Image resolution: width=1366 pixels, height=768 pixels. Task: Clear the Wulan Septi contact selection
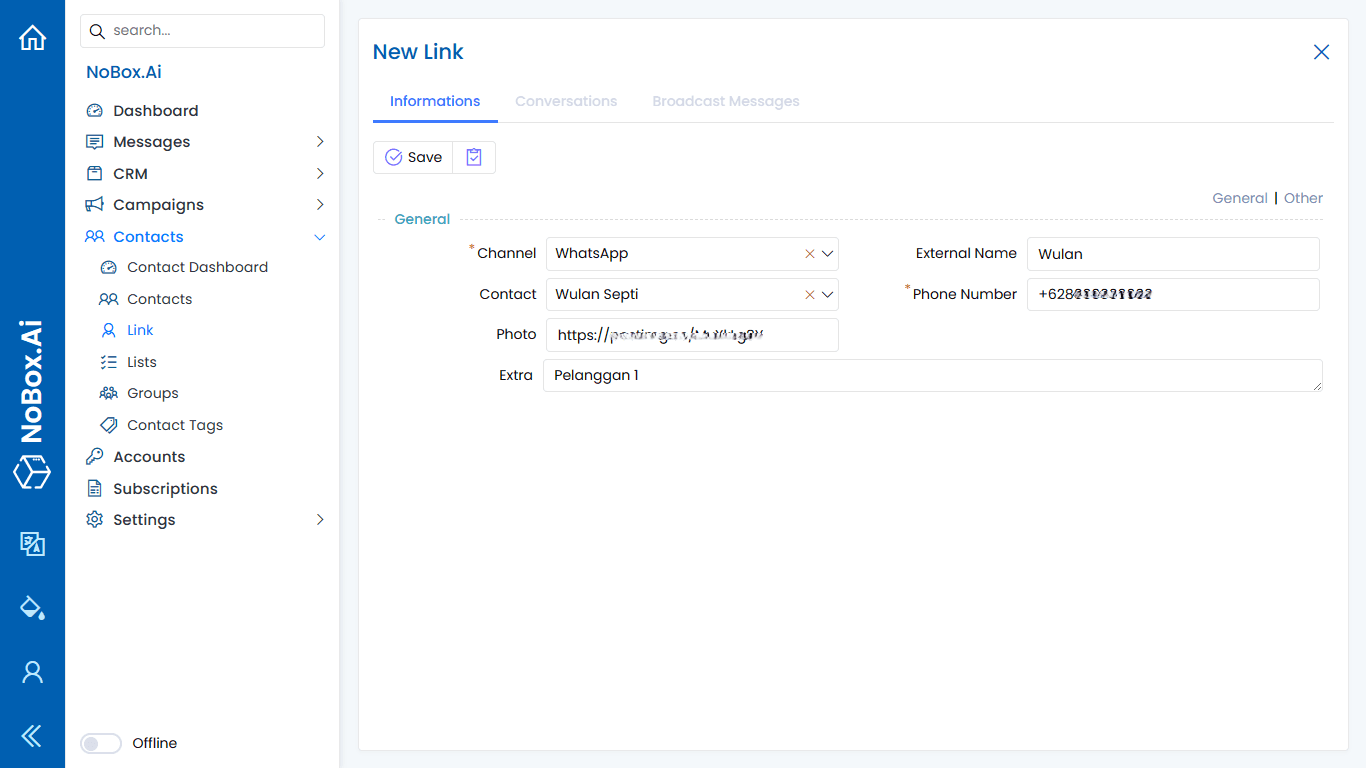809,294
